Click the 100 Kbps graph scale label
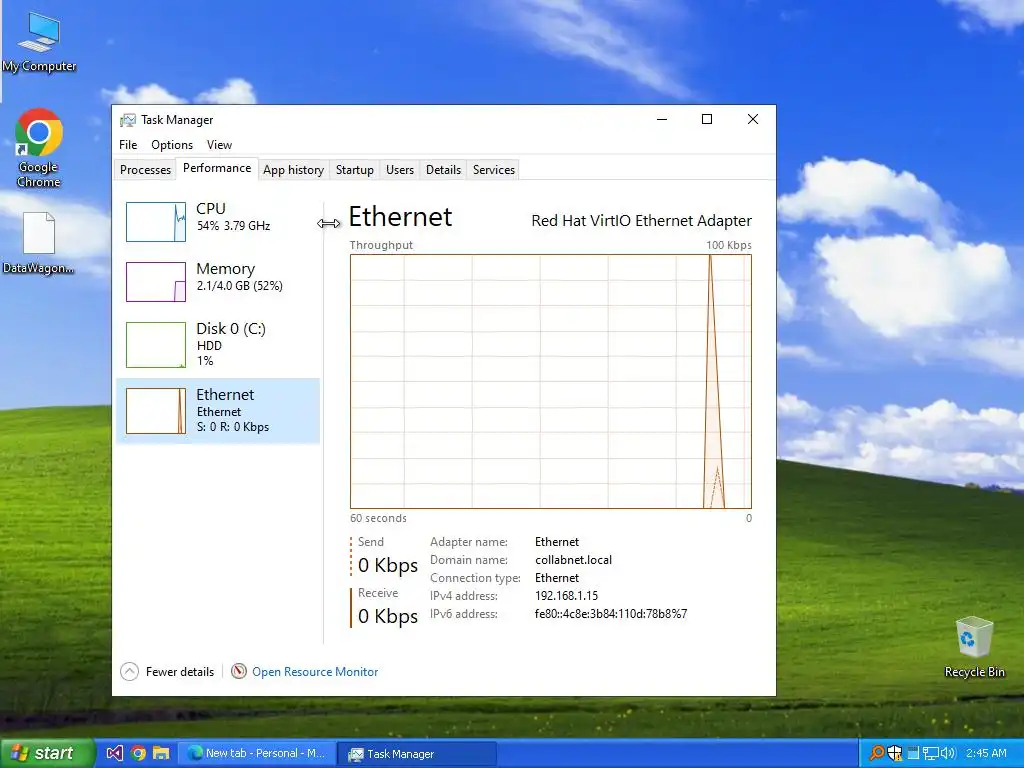Image resolution: width=1024 pixels, height=768 pixels. click(729, 246)
